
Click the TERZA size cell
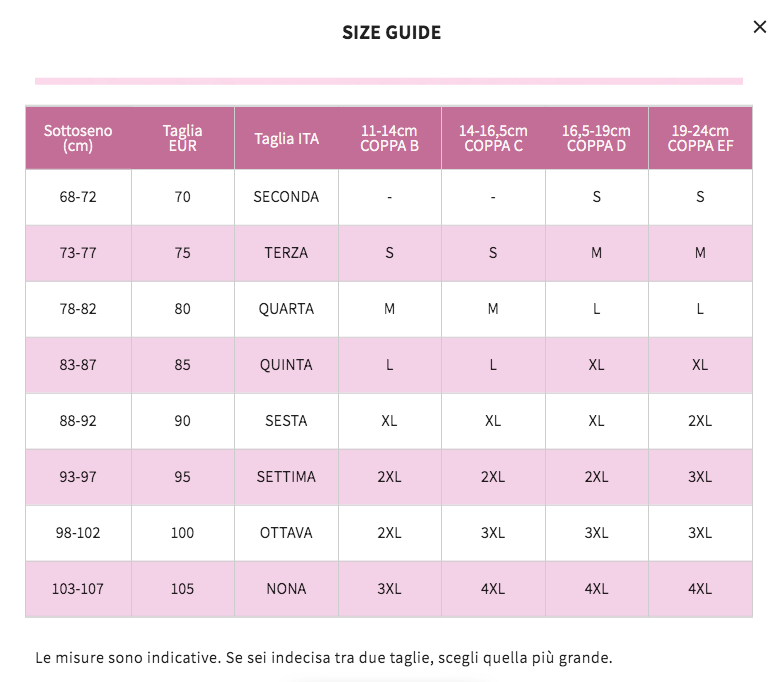pos(286,253)
